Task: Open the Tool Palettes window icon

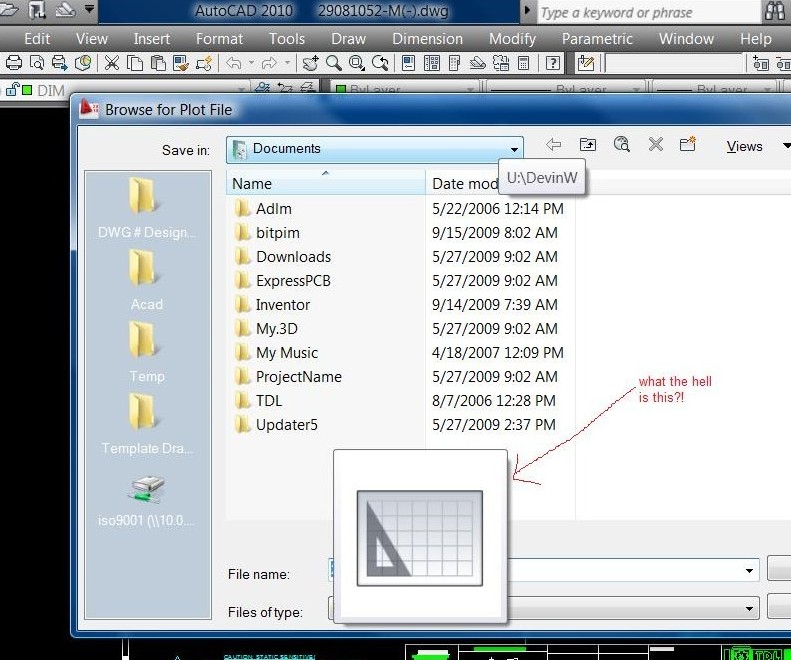Action: click(x=455, y=63)
